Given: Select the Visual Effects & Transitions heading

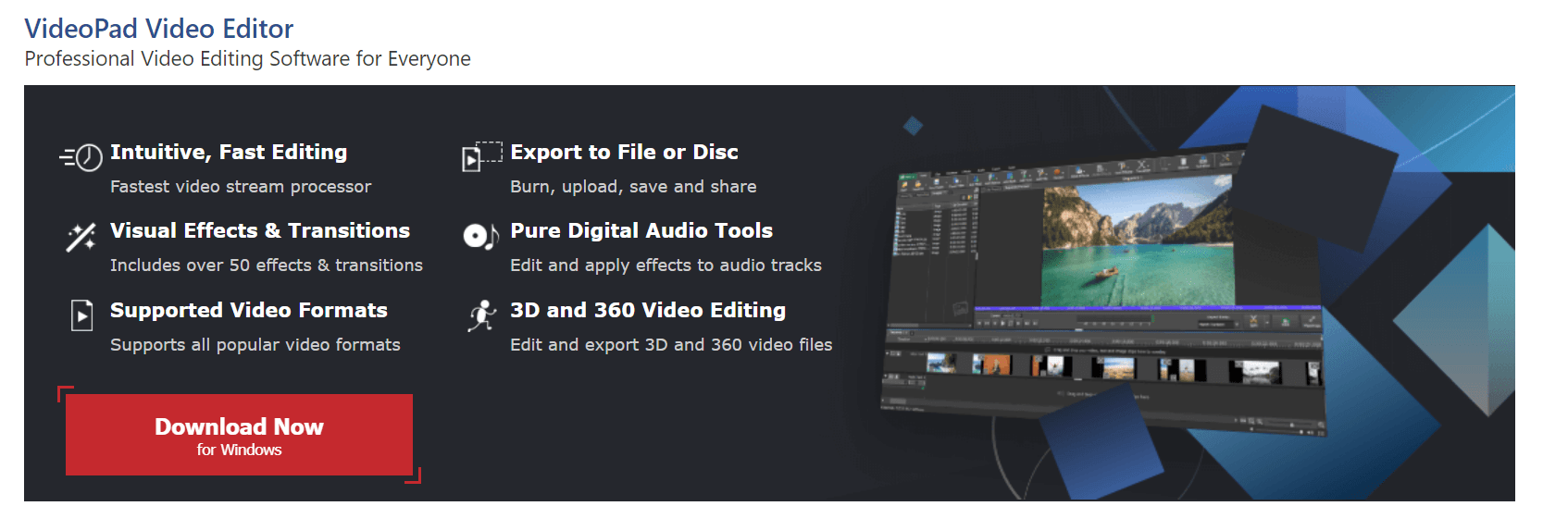Looking at the screenshot, I should coord(260,230).
